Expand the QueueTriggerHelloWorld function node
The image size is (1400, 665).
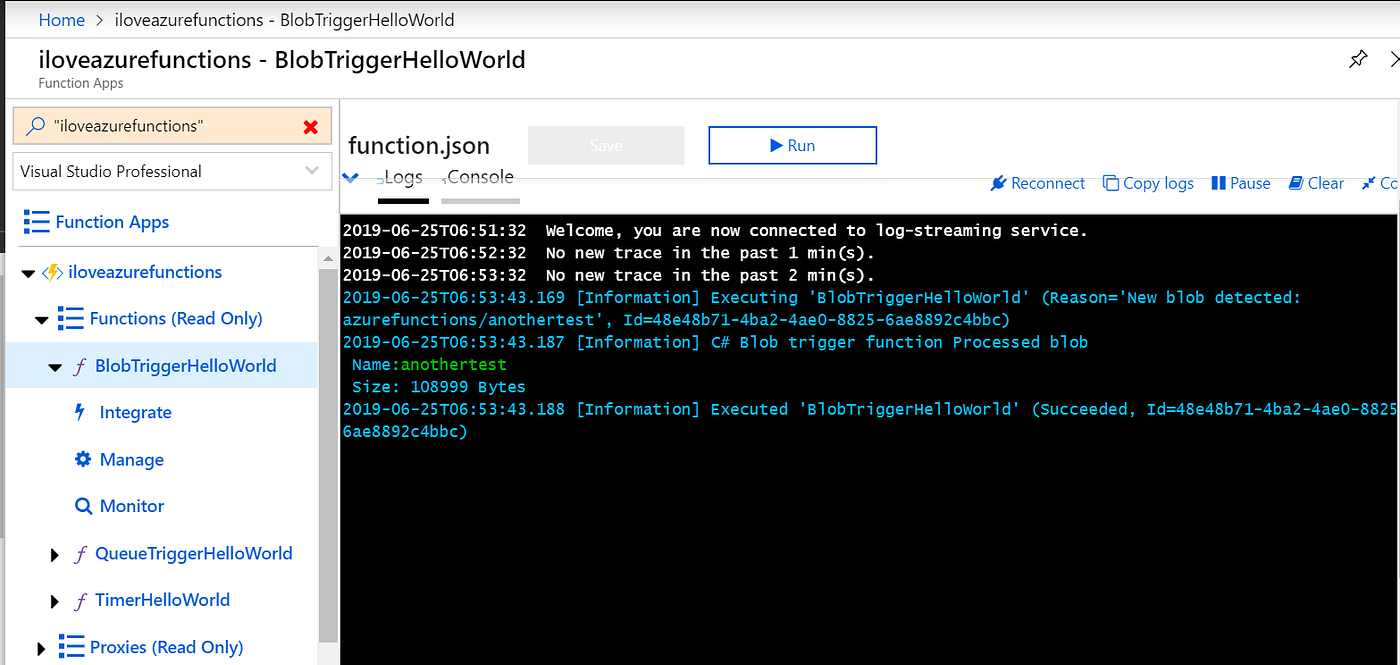[x=55, y=555]
